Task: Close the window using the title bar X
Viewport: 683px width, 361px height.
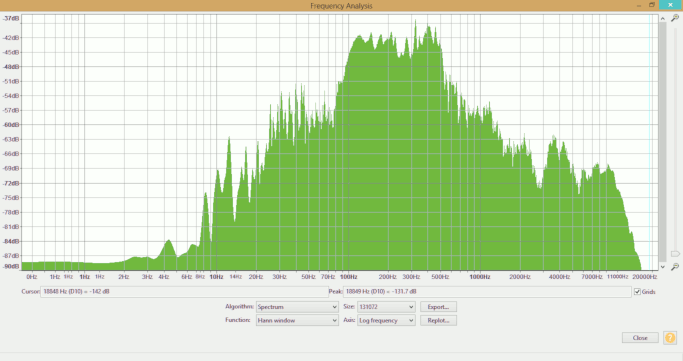Action: (670, 5)
